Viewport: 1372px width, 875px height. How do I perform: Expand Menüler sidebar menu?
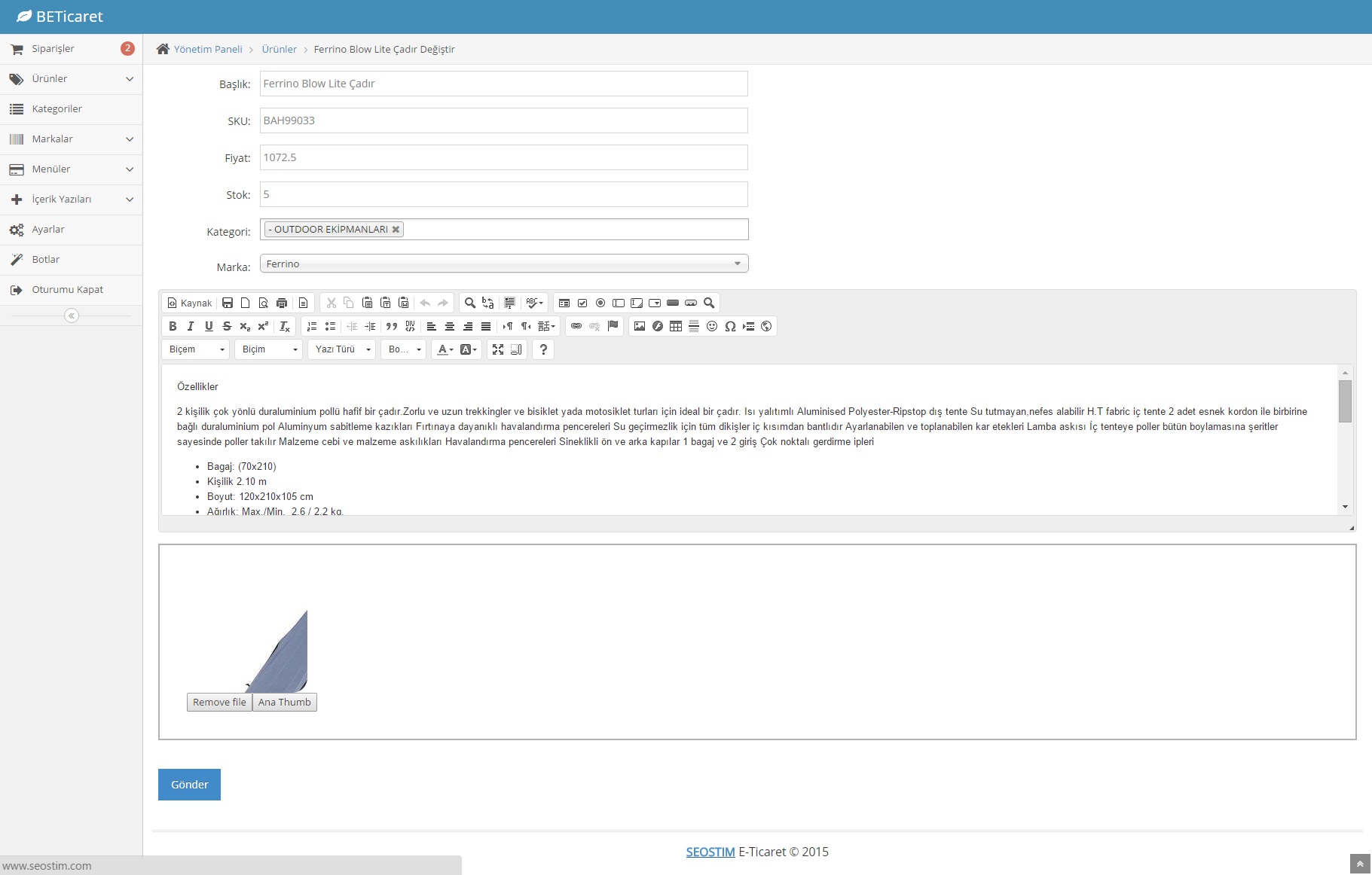coord(72,169)
